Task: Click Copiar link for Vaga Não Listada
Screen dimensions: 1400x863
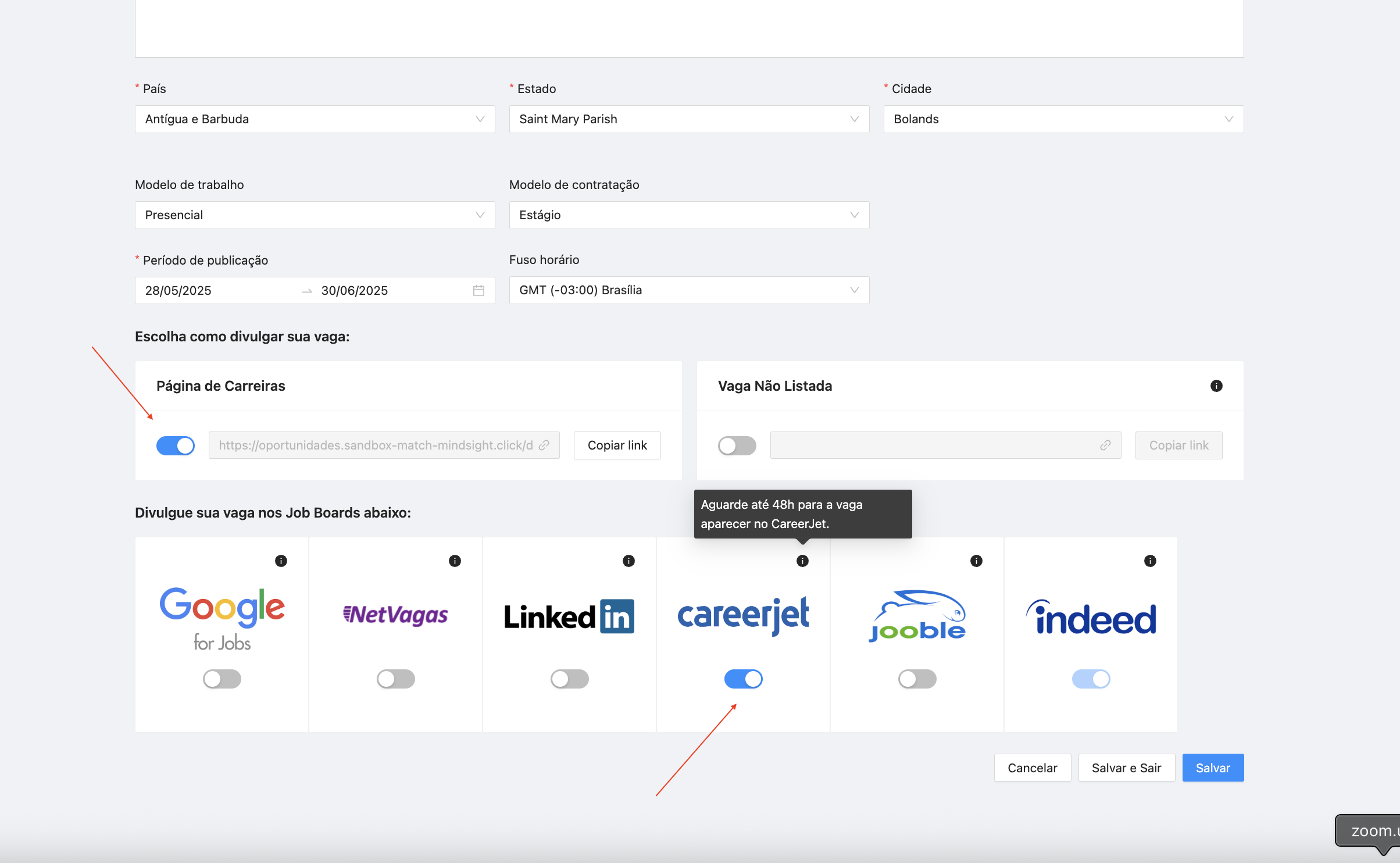Action: 1179,445
